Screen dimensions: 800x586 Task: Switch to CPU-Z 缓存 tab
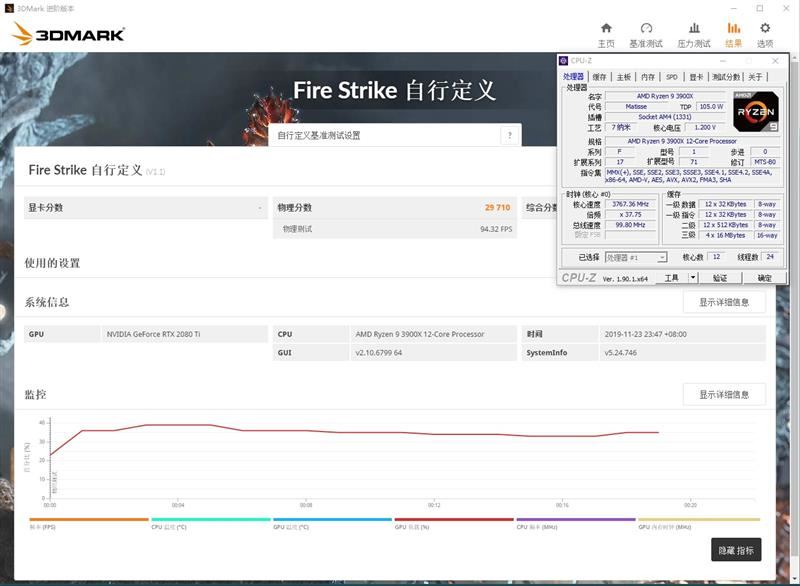pyautogui.click(x=599, y=77)
